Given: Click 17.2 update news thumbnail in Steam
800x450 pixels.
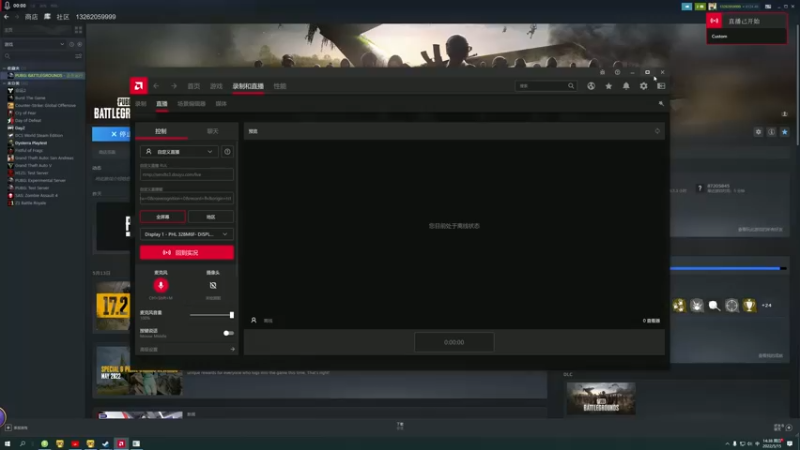Looking at the screenshot, I should [x=113, y=306].
